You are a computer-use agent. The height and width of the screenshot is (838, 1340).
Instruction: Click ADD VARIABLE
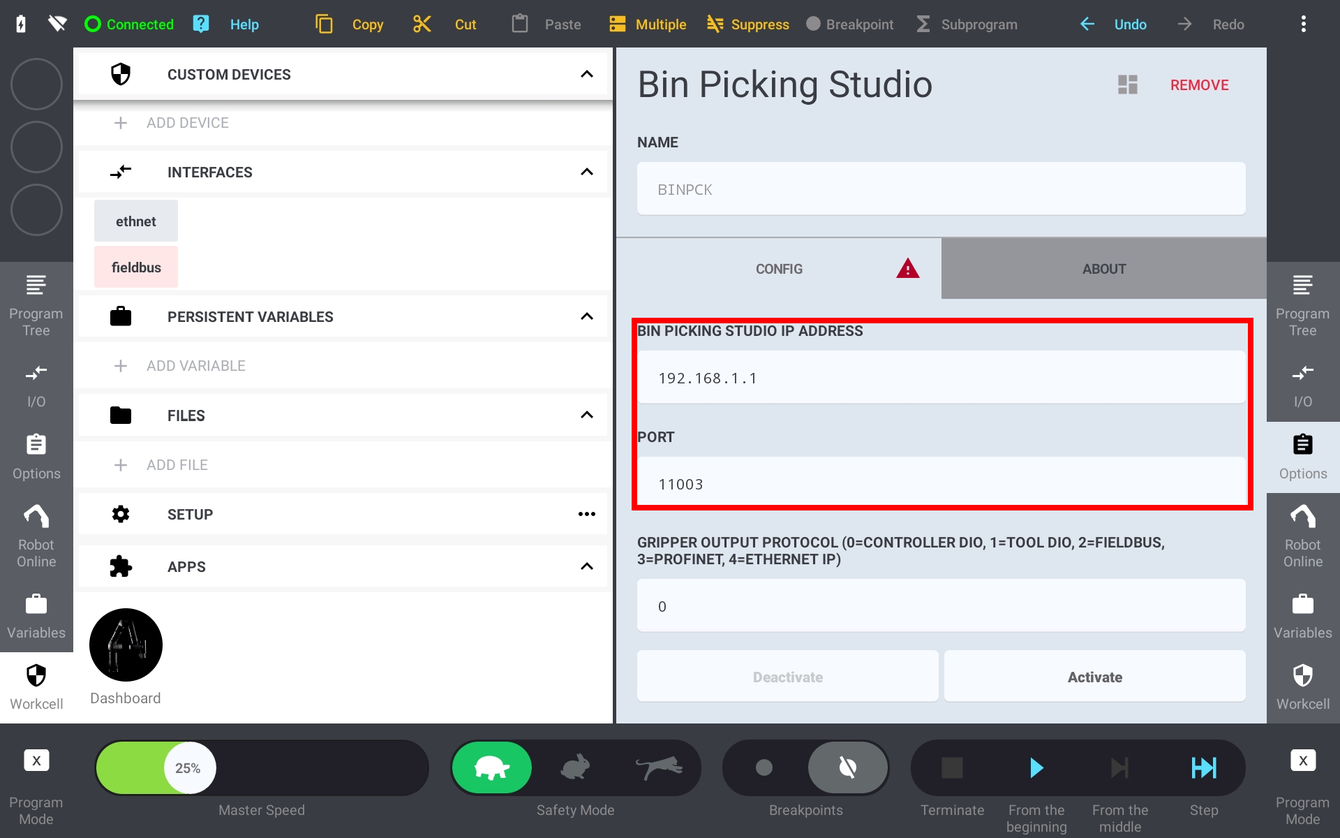pyautogui.click(x=179, y=366)
